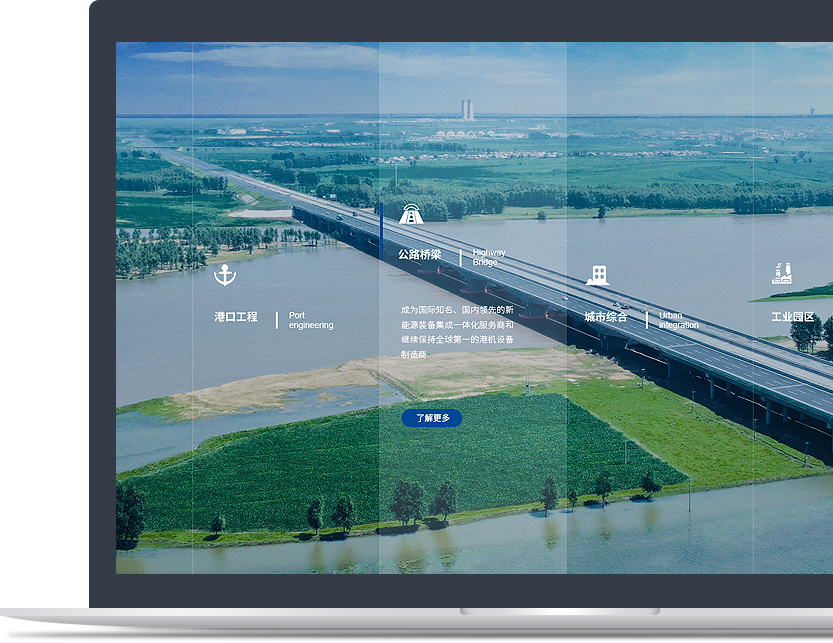Select the 城市综合 heading
This screenshot has width=833, height=643.
[606, 317]
